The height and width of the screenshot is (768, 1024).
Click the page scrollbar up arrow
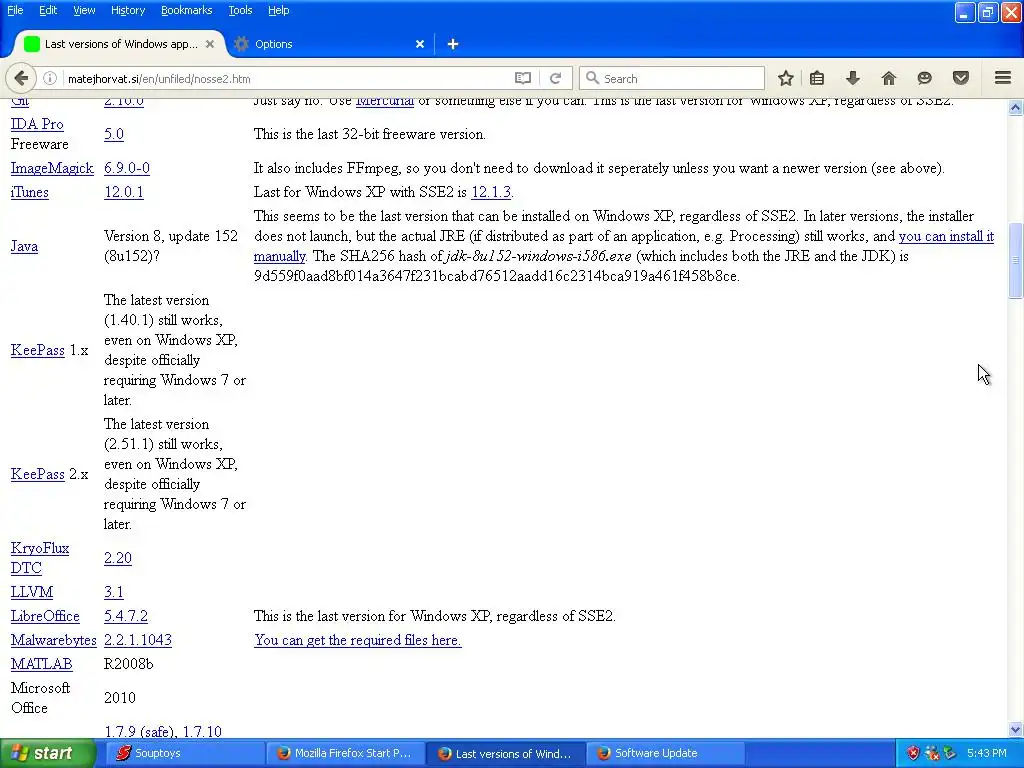coord(1016,107)
